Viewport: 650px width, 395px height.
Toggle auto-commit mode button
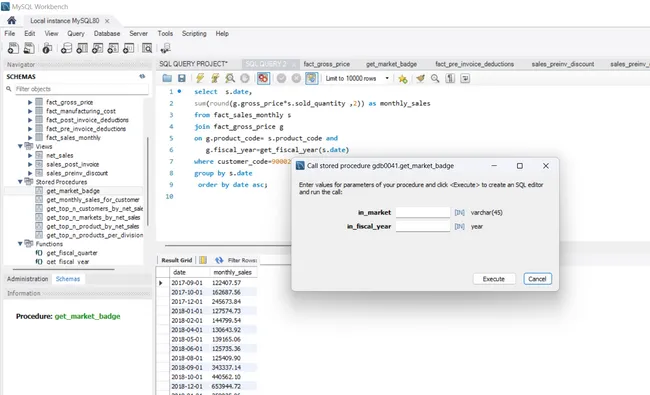[x=311, y=78]
